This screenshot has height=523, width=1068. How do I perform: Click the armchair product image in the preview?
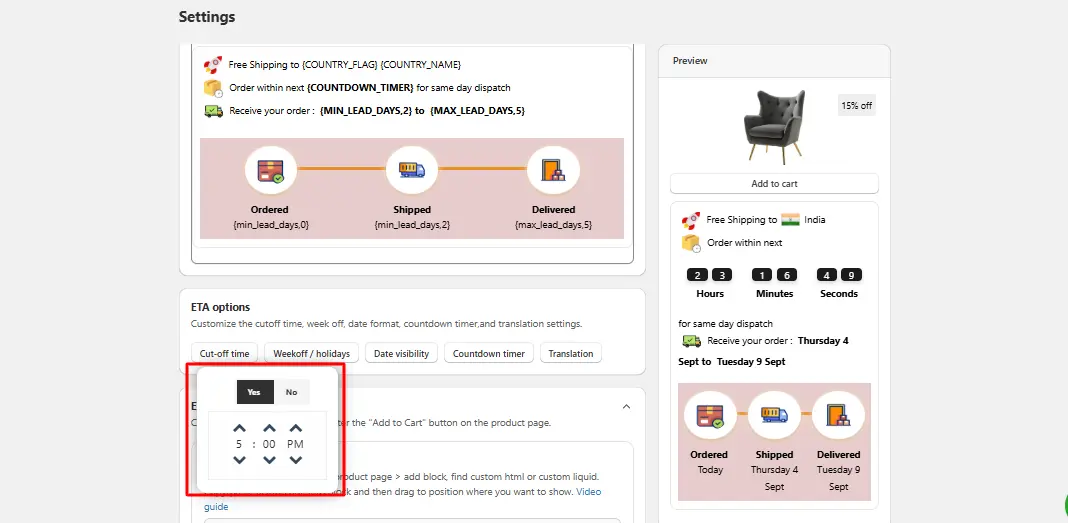775,127
